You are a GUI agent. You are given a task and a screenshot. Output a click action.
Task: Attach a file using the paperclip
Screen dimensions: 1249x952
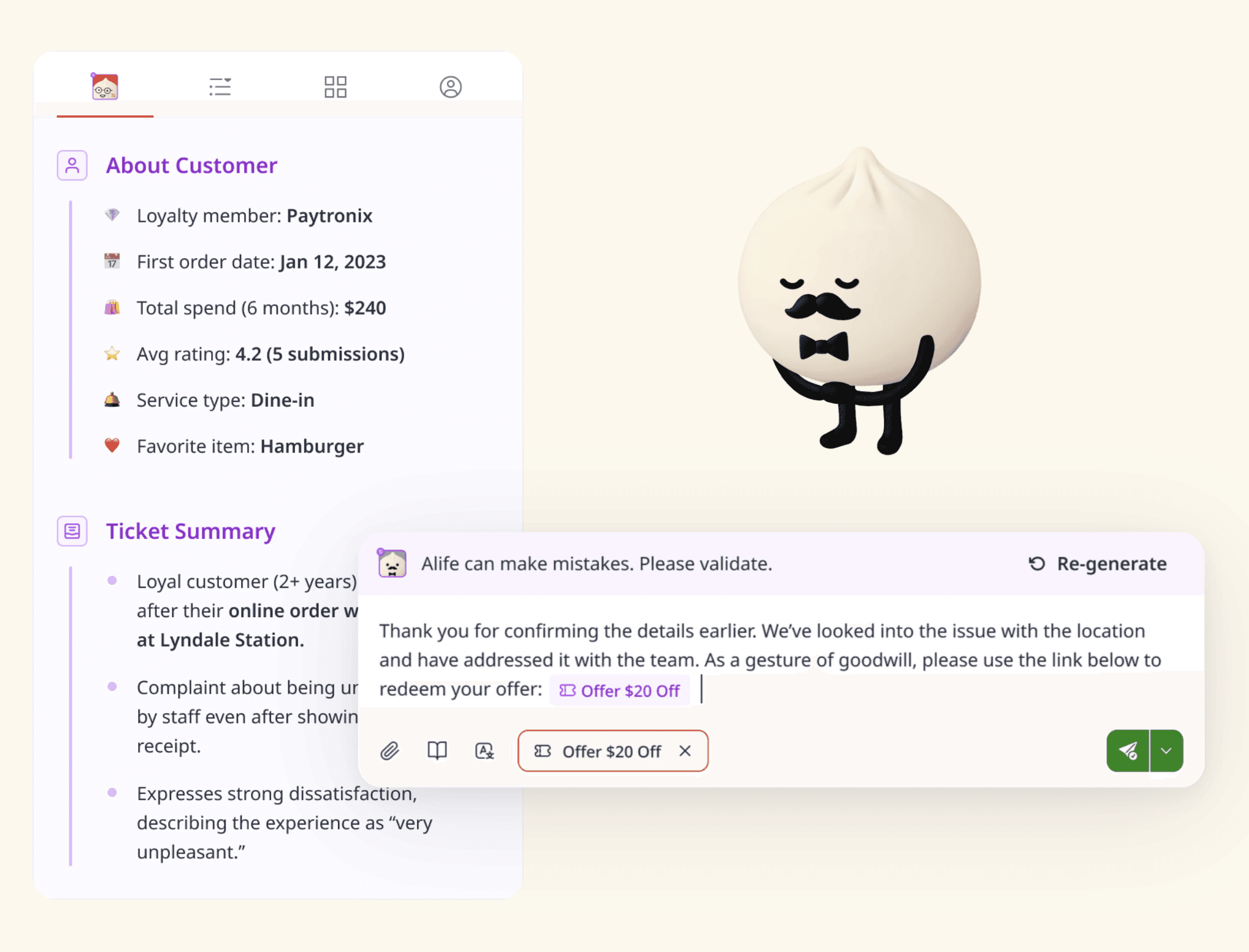click(391, 751)
